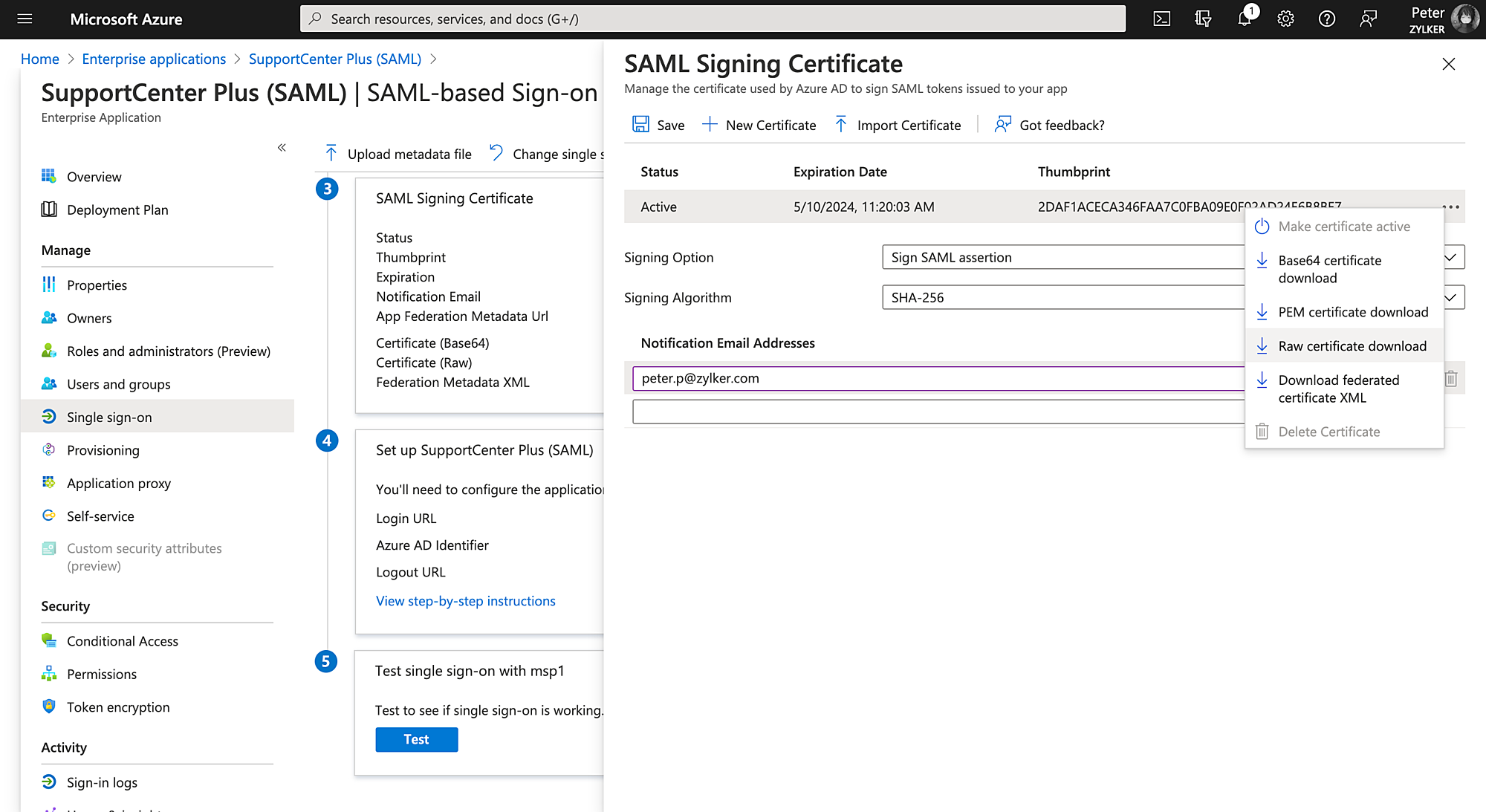Screen dimensions: 1486x812
Task: Click the feedback icon in top bar
Action: 1368,19
